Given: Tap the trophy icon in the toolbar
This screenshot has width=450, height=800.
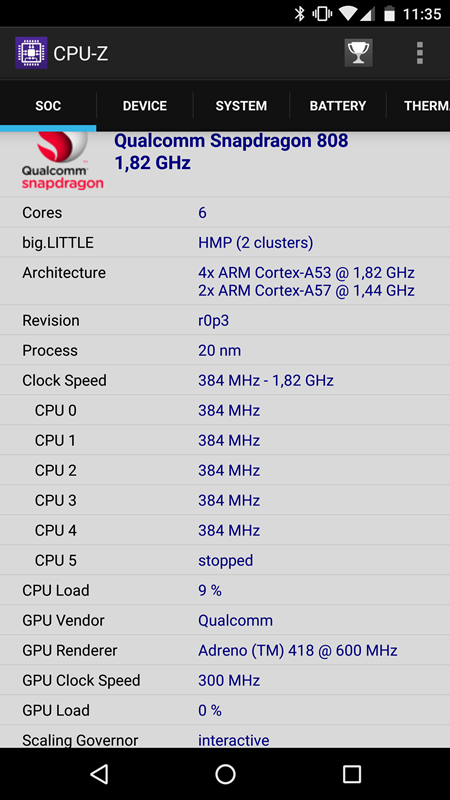Looking at the screenshot, I should pyautogui.click(x=358, y=53).
